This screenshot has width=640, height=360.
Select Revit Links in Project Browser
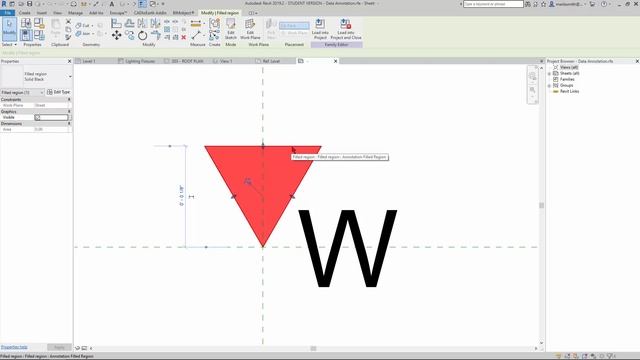[x=569, y=91]
